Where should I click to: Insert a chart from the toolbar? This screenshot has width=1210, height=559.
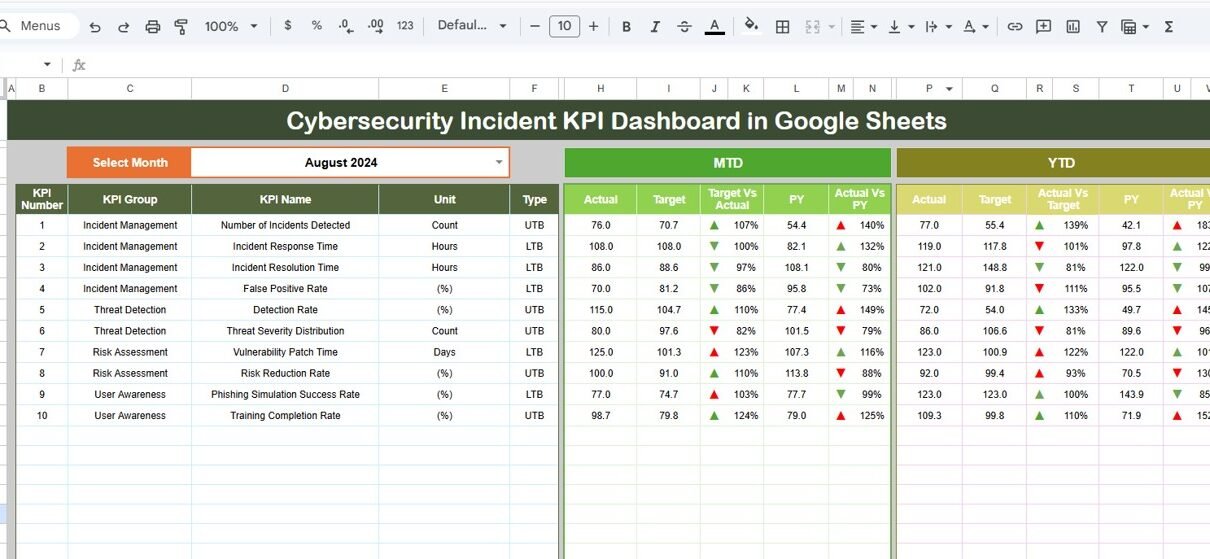click(x=1073, y=27)
